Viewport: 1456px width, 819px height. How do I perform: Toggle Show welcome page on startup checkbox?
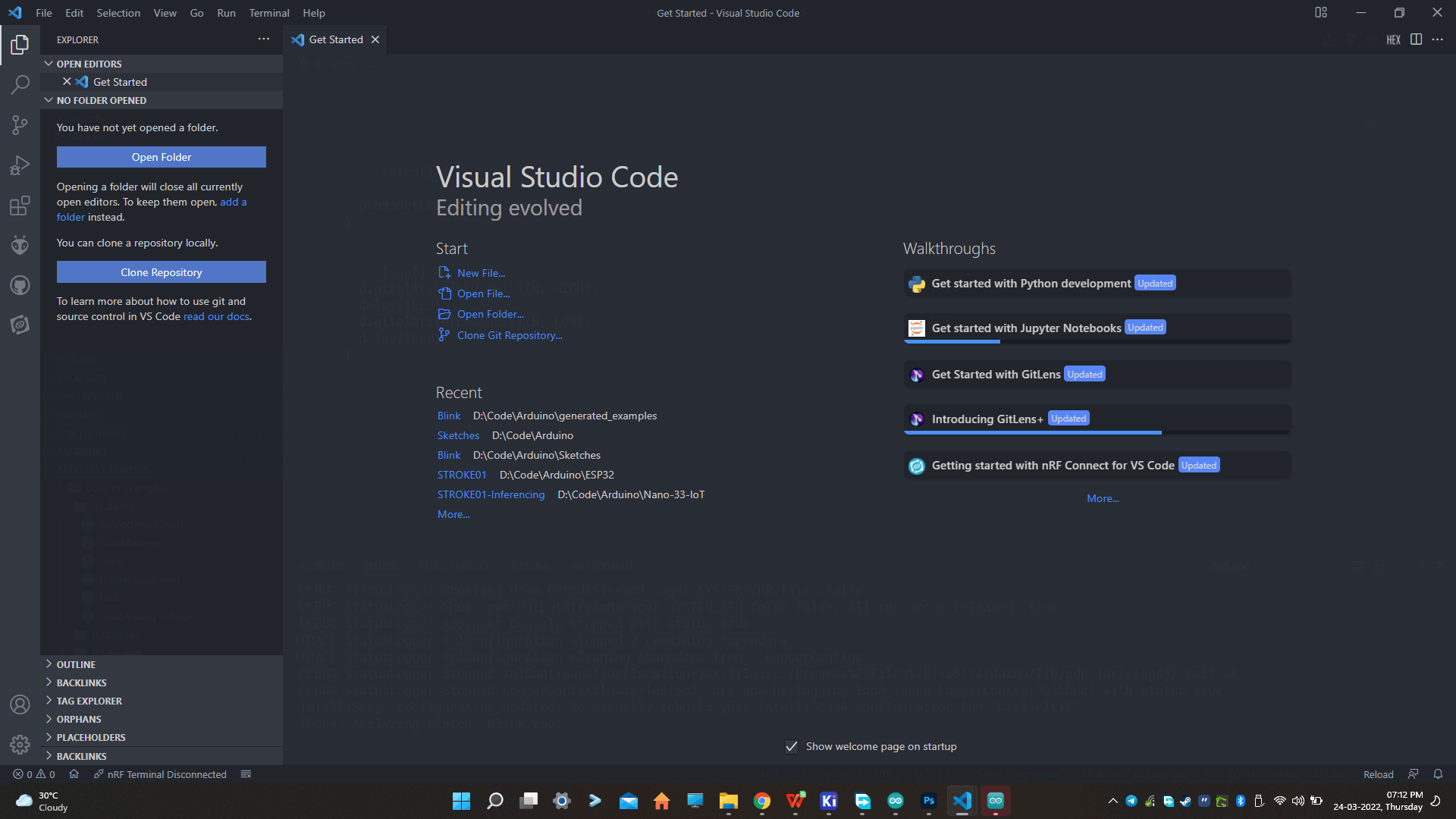point(791,746)
